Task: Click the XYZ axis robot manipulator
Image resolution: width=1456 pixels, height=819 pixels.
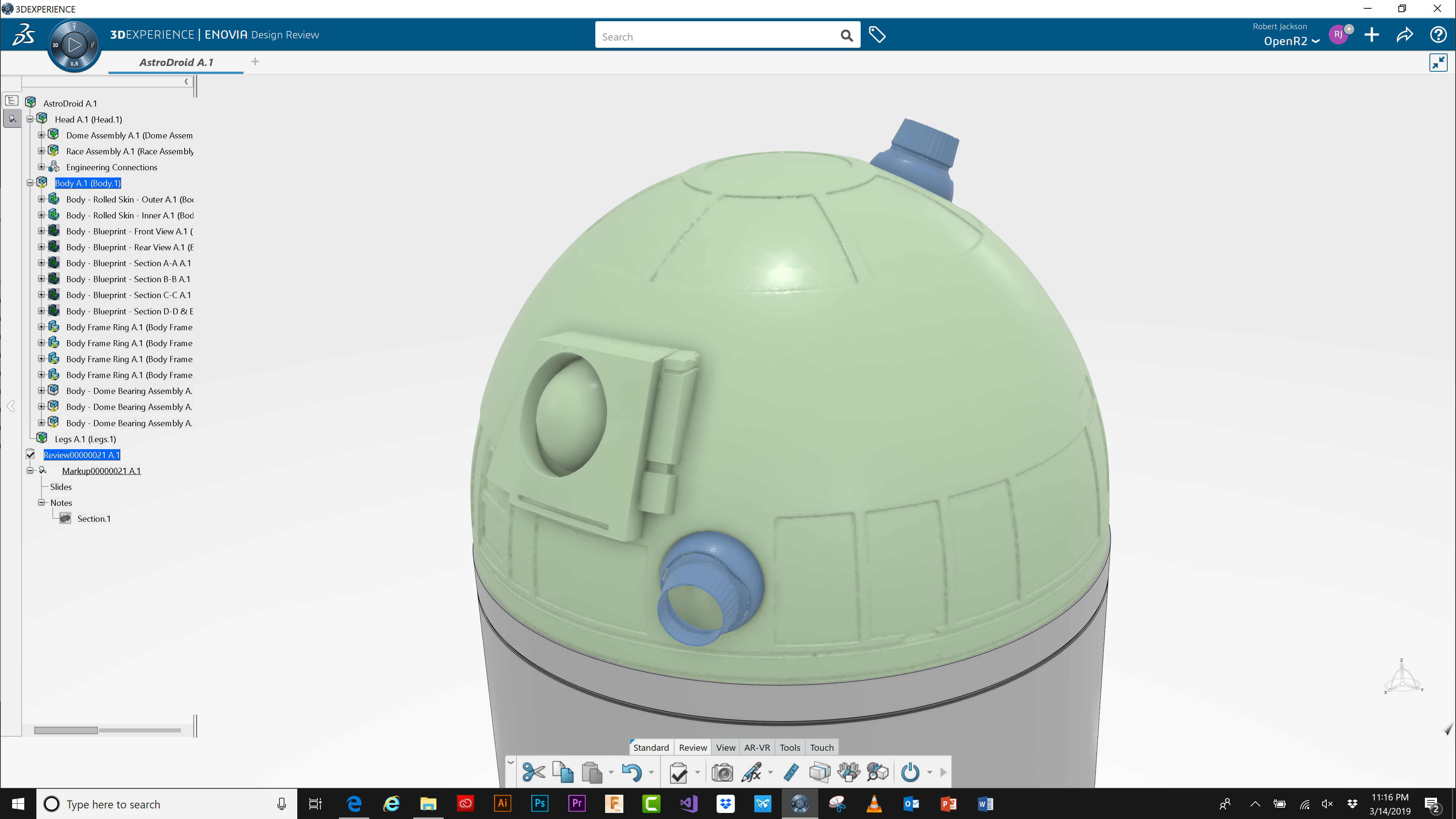Action: click(1403, 676)
